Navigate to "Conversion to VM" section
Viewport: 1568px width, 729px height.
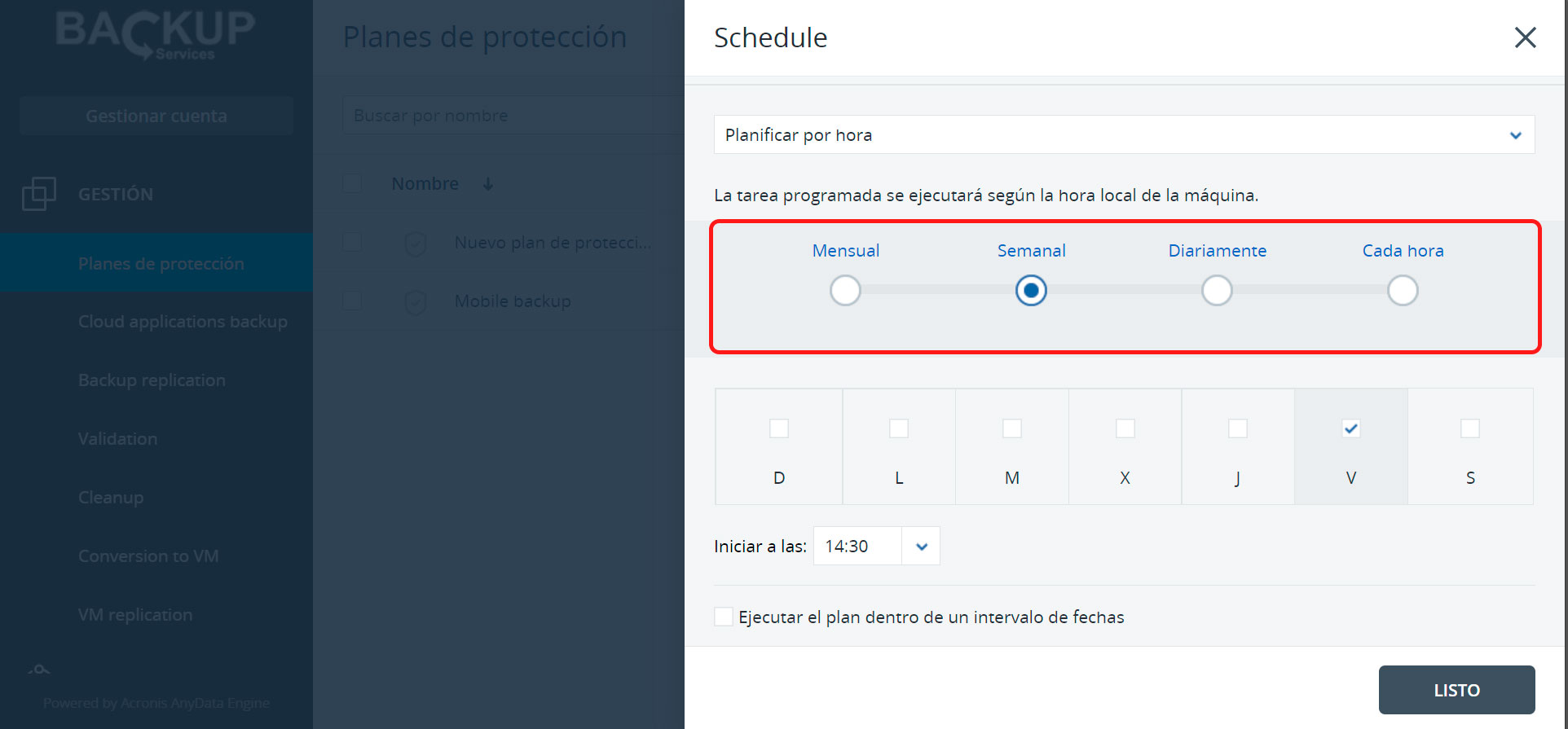(148, 556)
